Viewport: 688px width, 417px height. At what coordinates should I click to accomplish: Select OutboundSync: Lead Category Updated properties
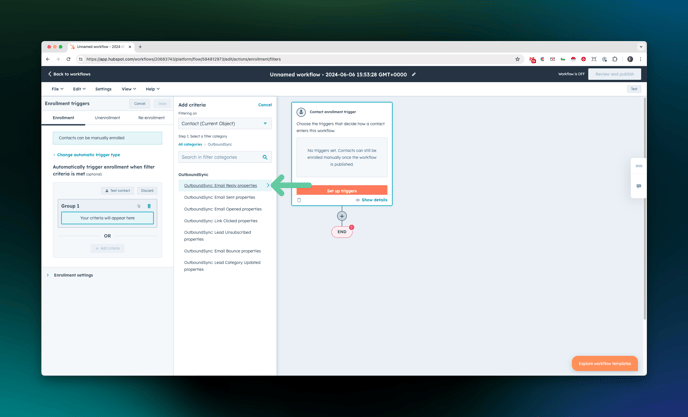pos(222,266)
